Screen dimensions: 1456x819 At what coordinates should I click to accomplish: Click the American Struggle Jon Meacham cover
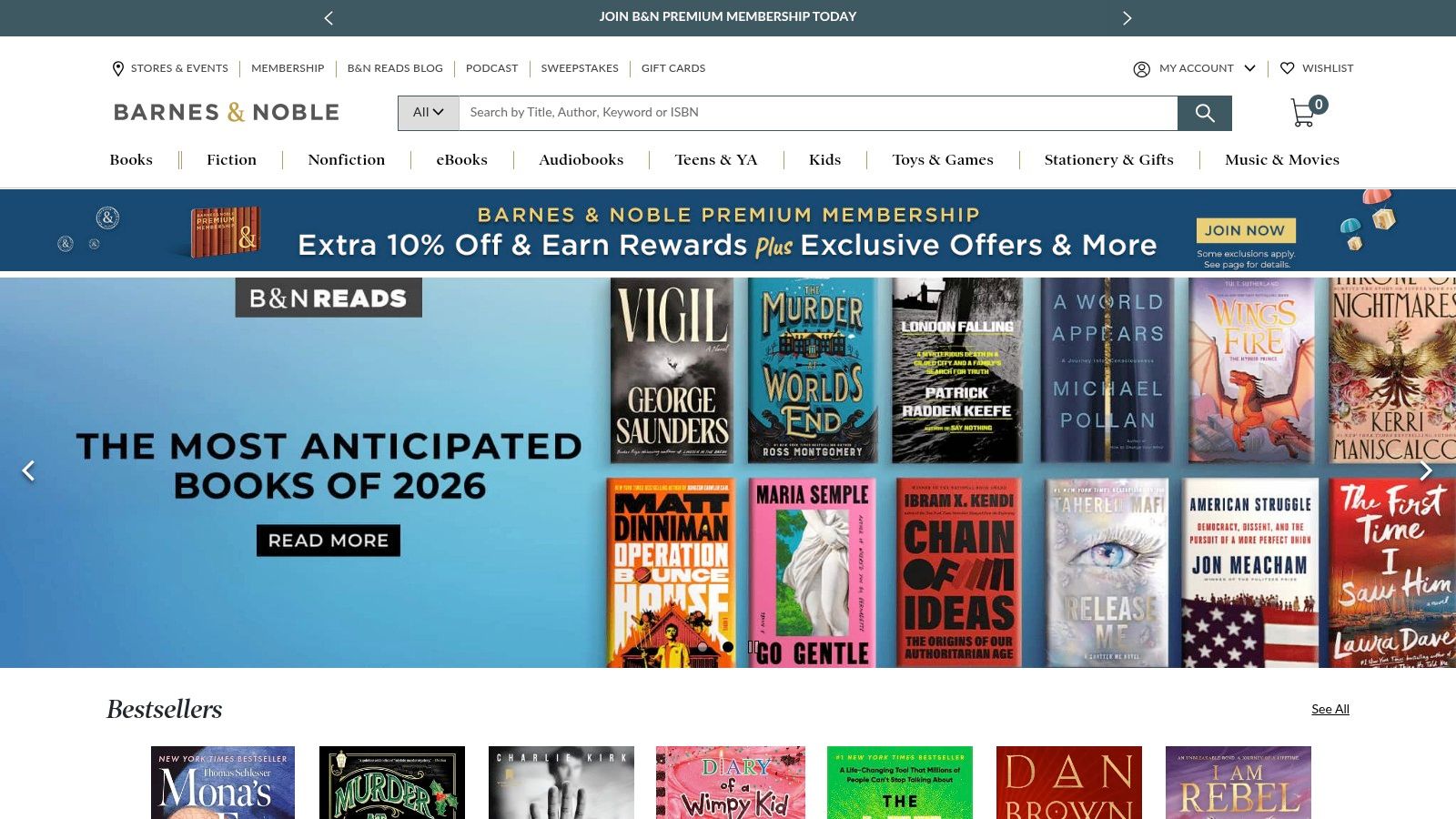coord(1250,573)
